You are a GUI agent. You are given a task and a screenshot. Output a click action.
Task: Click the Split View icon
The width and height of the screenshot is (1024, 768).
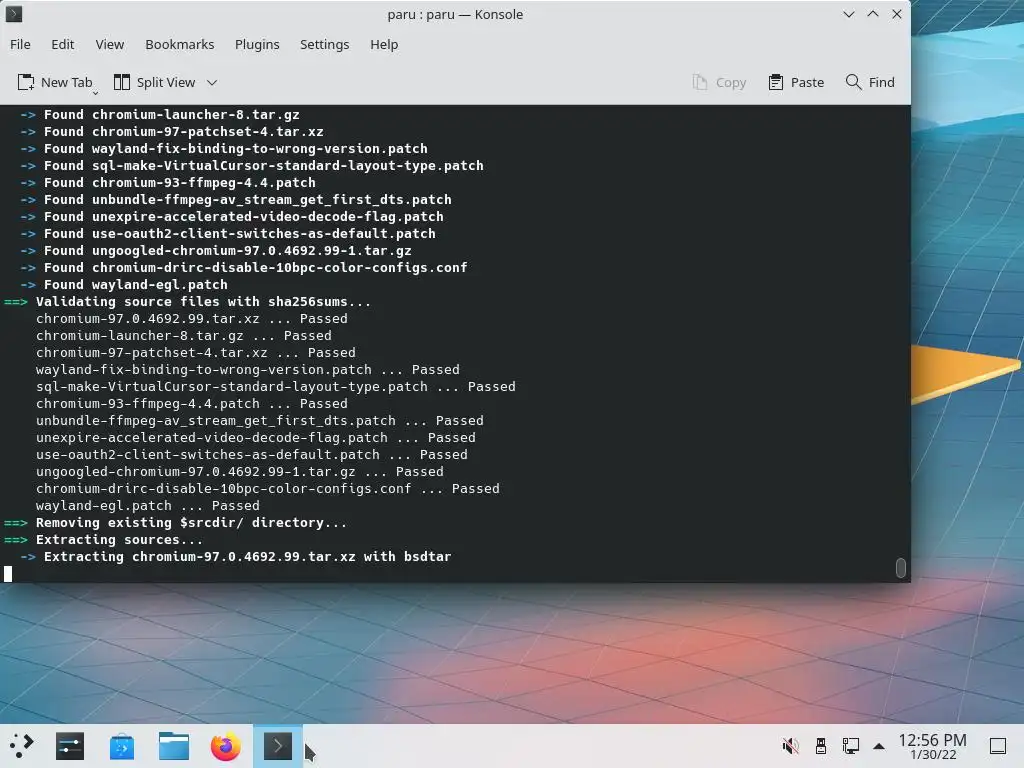tap(122, 82)
